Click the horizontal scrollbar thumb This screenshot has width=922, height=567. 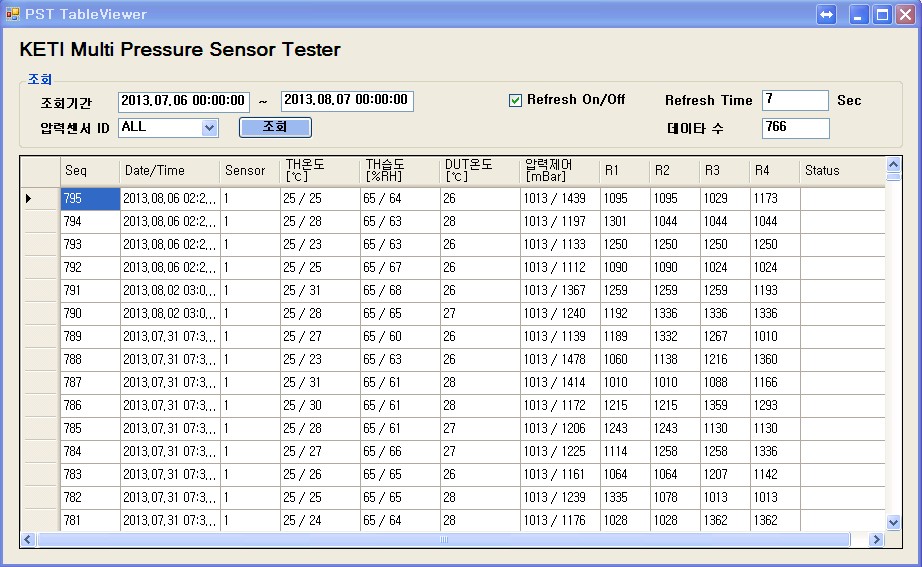coord(444,539)
